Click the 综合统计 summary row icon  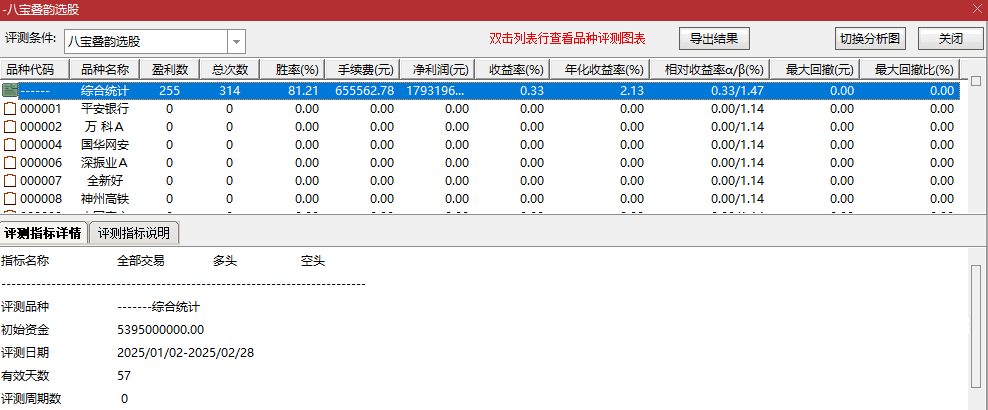[x=11, y=91]
